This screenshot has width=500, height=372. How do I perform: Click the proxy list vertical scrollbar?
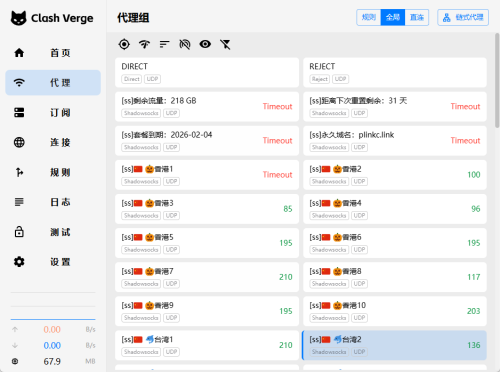click(x=497, y=80)
